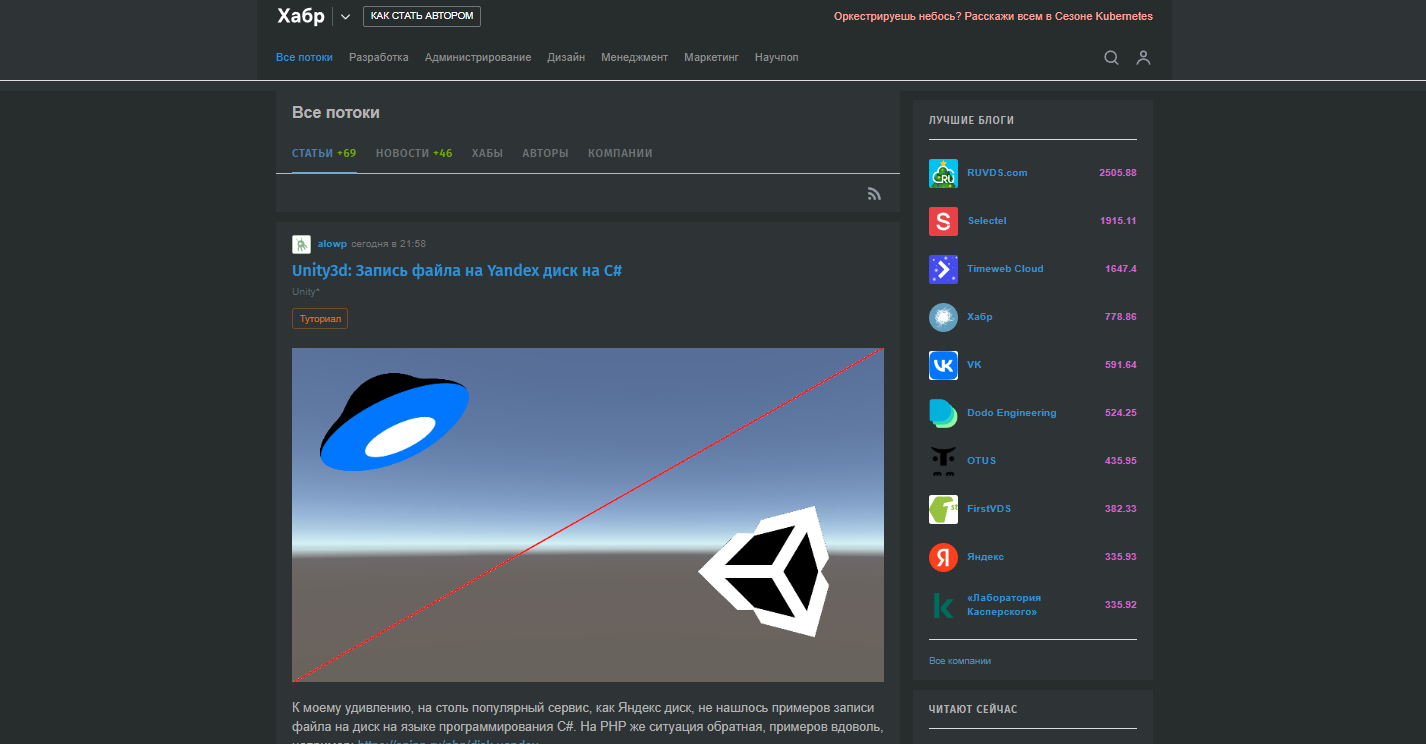Open the Дизайн flow
Viewport: 1426px width, 744px height.
pos(566,58)
